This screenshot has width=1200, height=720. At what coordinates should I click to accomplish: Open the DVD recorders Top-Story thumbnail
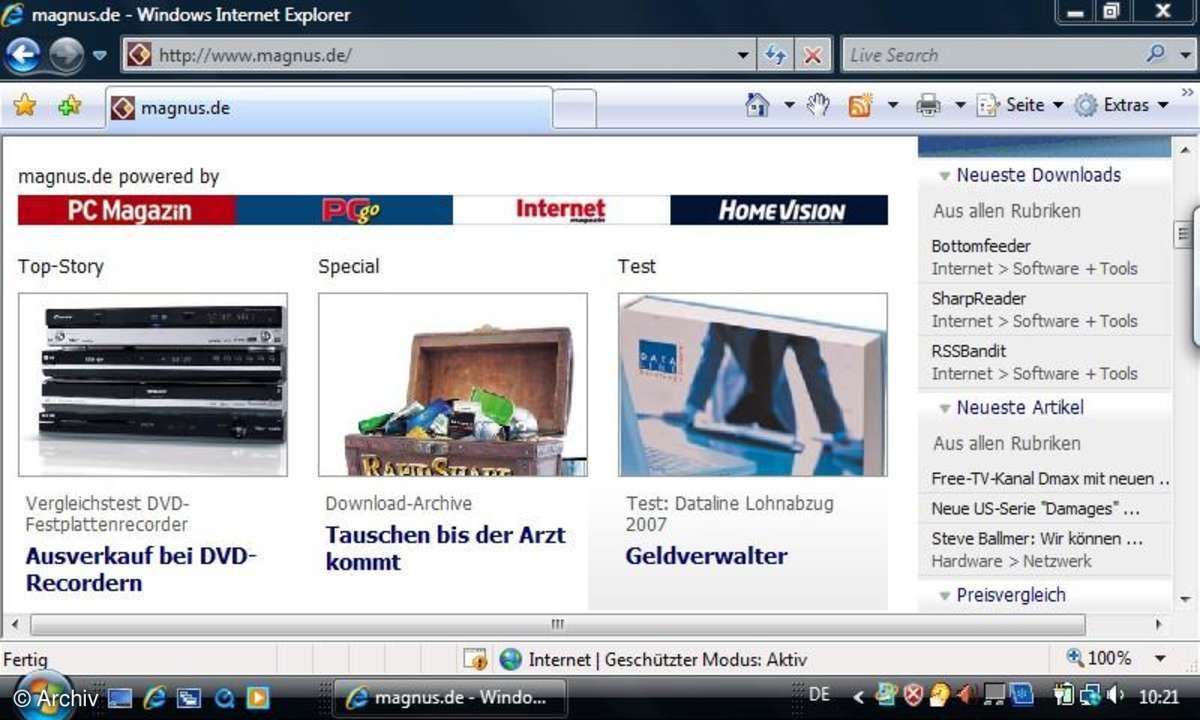pos(153,384)
